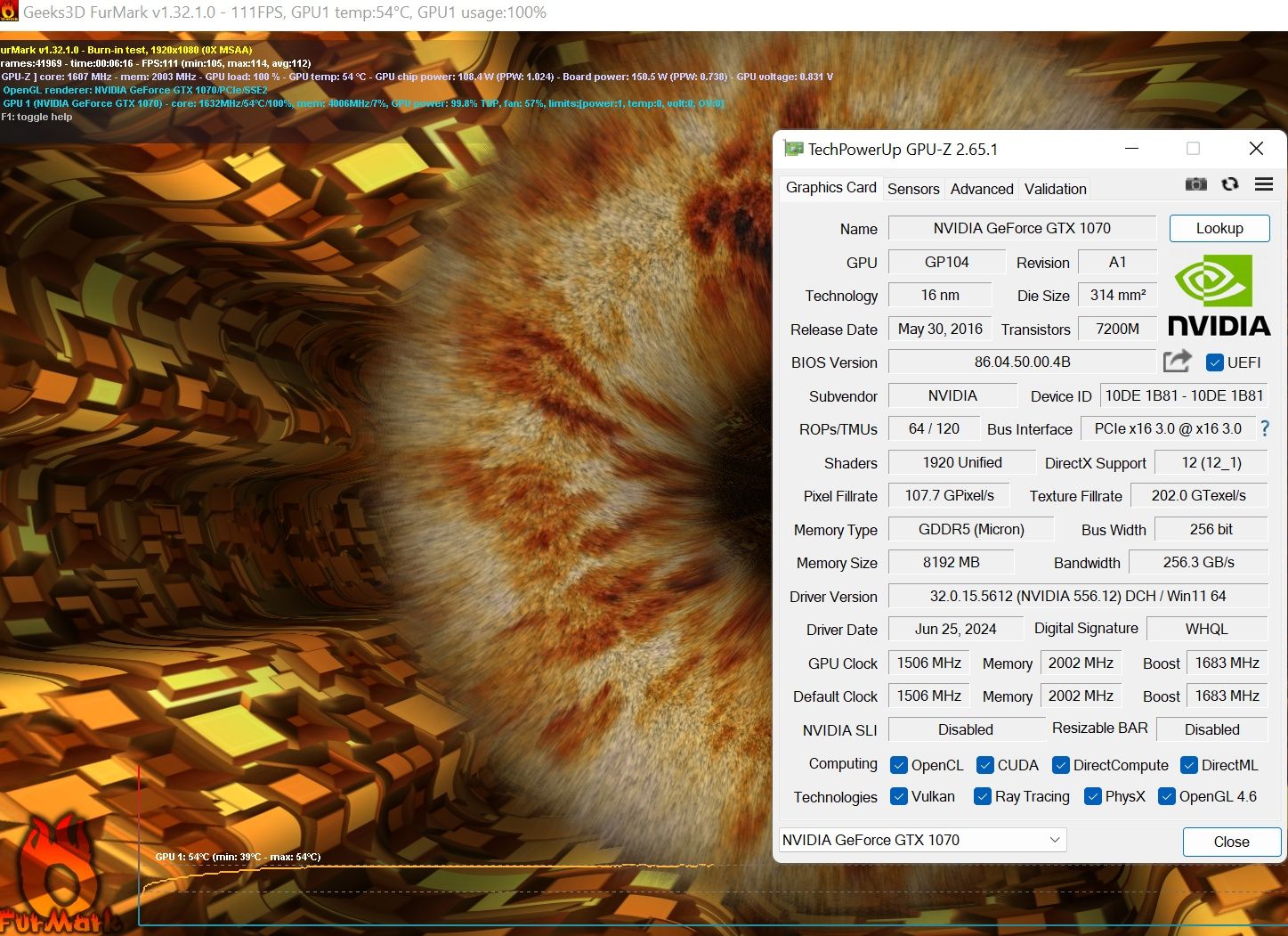Click the Device ID value 10DE 1B81
Screen dimensions: 1288x936
click(1184, 395)
